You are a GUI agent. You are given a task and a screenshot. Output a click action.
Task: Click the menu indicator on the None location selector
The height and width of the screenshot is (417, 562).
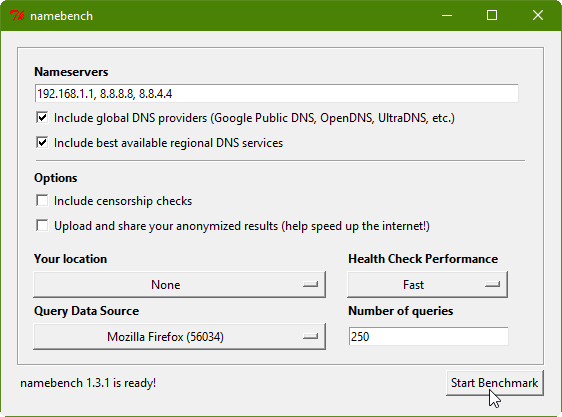coord(310,284)
